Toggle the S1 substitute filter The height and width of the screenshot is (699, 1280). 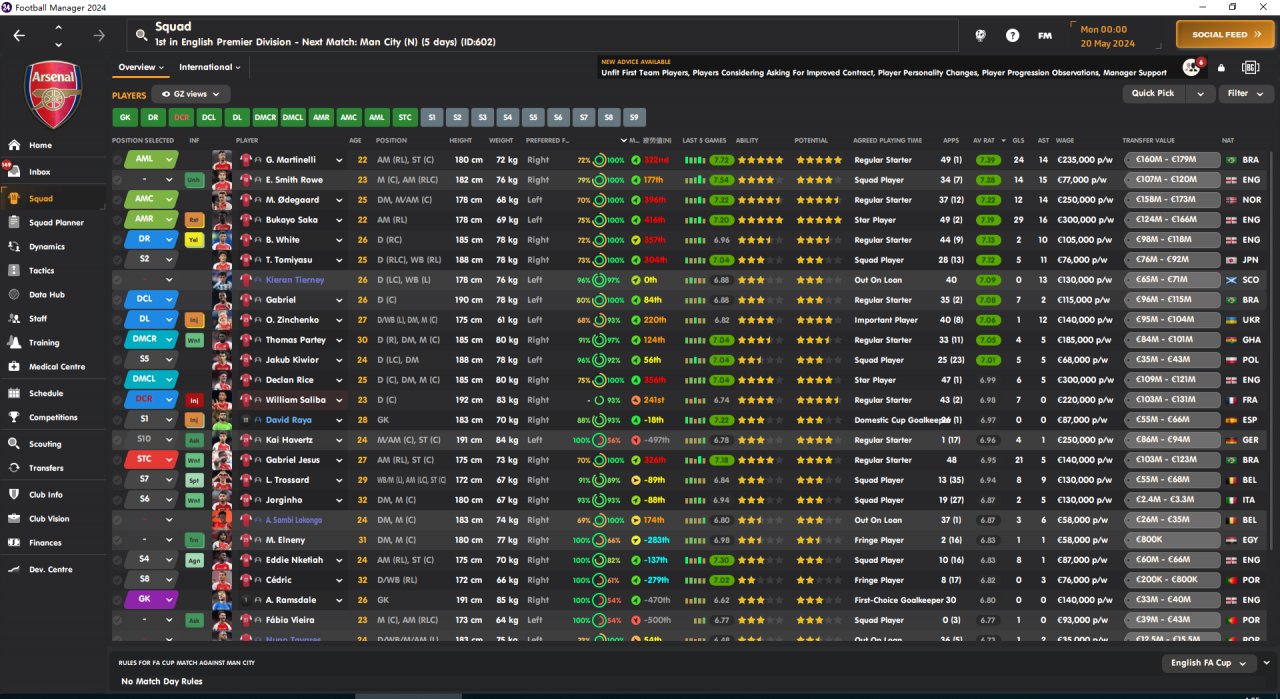point(432,117)
